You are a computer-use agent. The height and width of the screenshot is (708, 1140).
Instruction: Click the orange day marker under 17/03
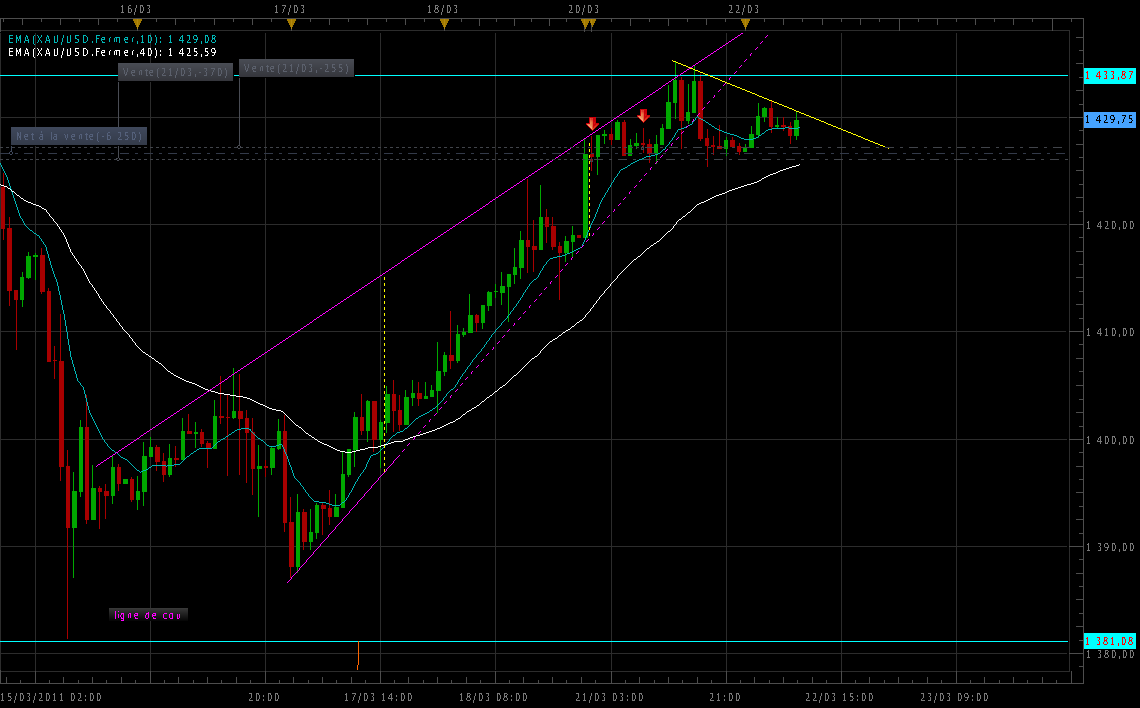click(291, 23)
